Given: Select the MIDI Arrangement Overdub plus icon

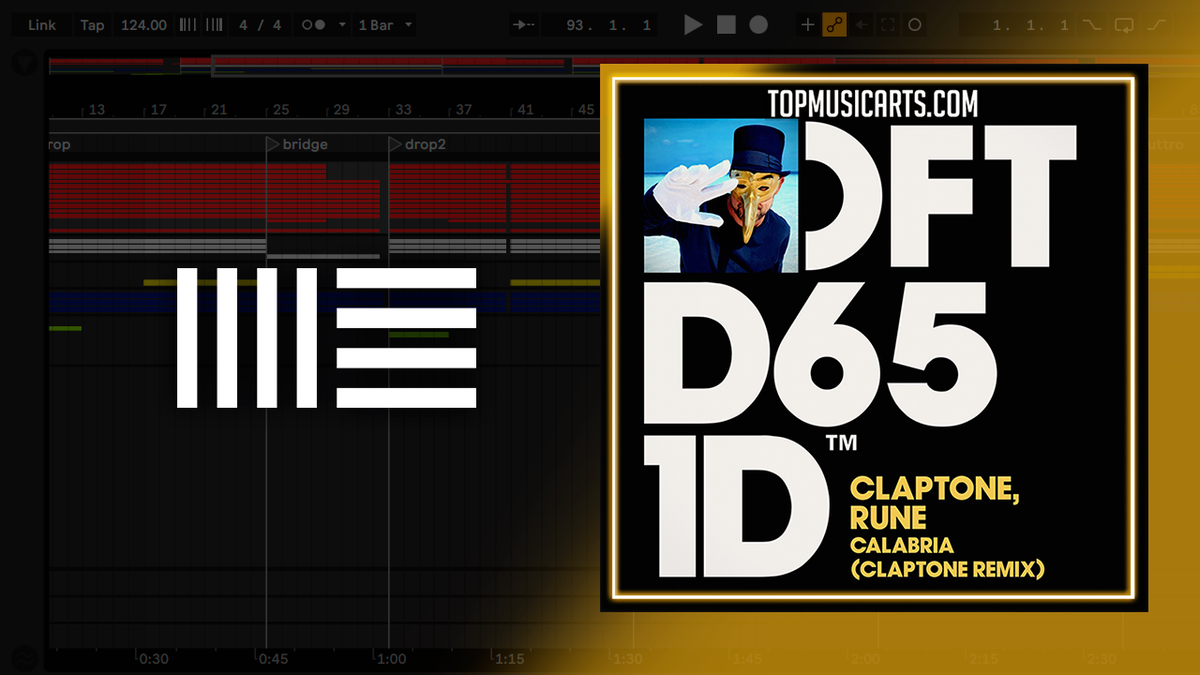Looking at the screenshot, I should (808, 24).
